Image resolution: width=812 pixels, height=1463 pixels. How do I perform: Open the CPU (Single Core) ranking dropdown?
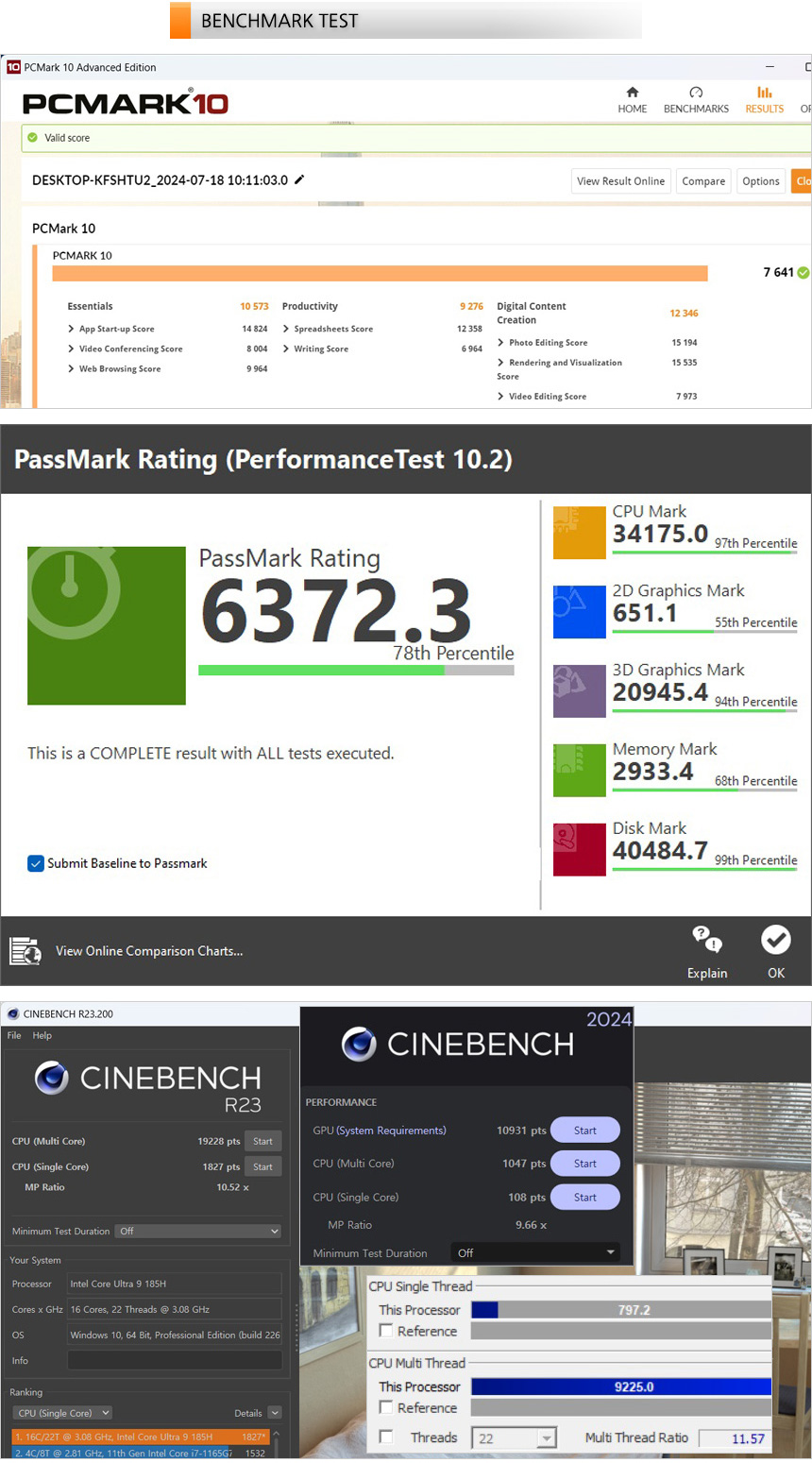click(62, 1413)
